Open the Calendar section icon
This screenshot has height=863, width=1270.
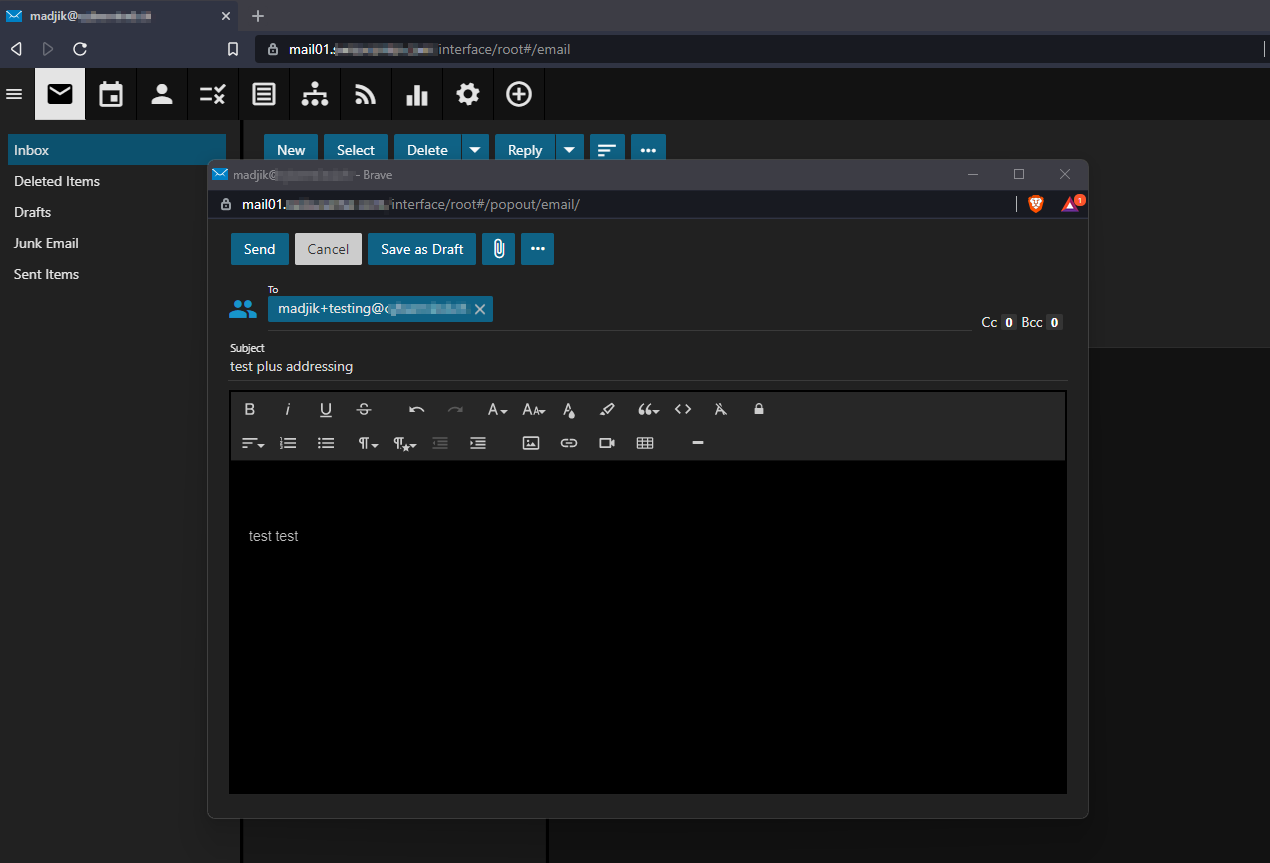111,95
